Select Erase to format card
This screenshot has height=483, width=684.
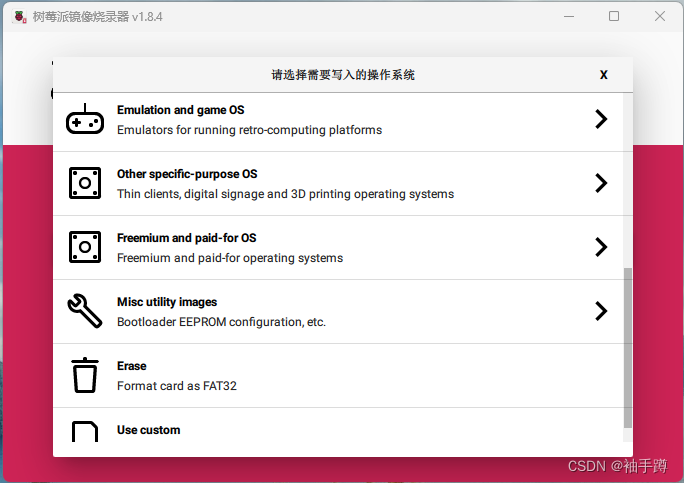(x=338, y=376)
